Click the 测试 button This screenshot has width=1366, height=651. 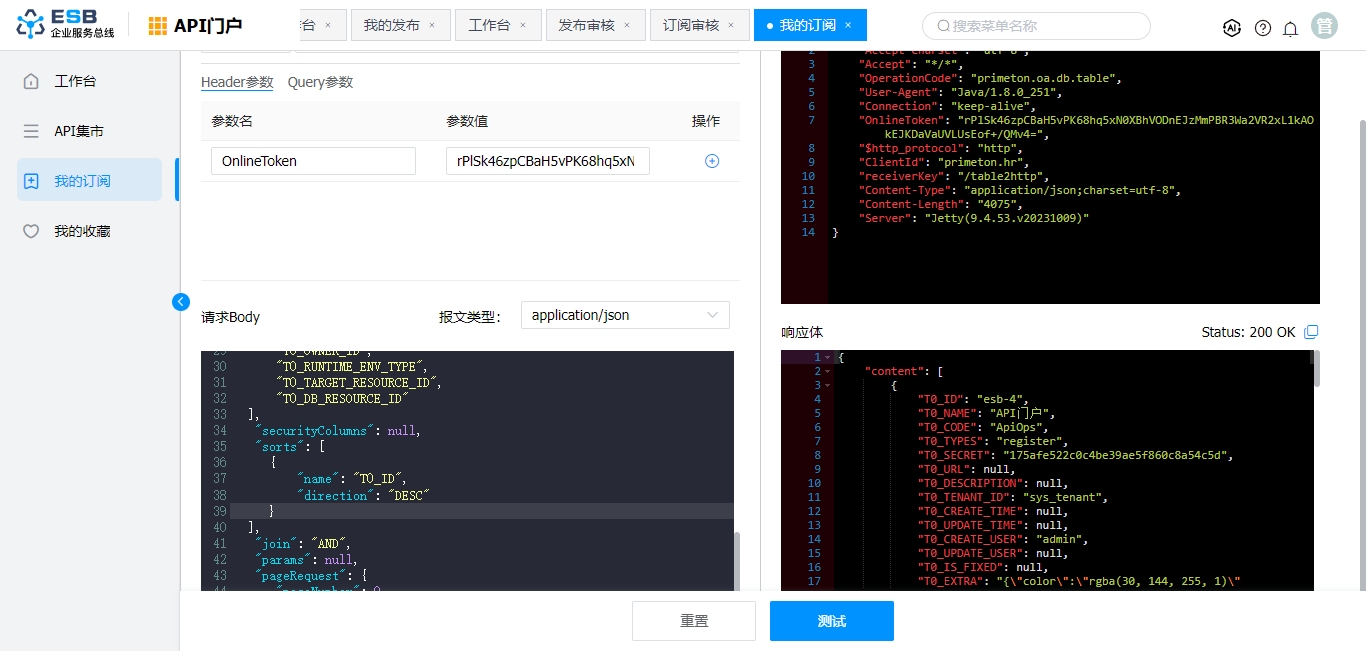831,621
